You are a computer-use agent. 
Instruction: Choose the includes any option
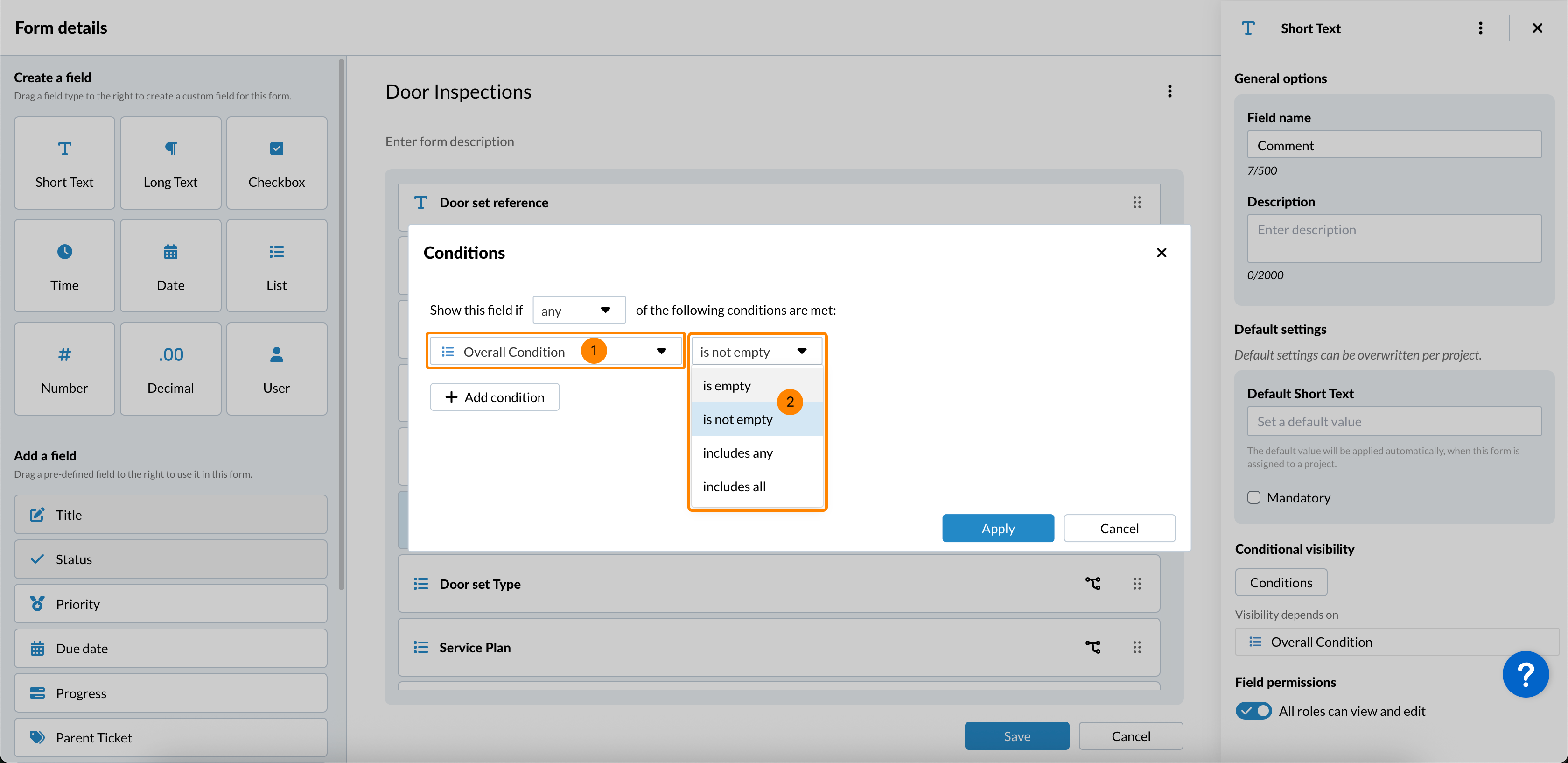pyautogui.click(x=737, y=452)
